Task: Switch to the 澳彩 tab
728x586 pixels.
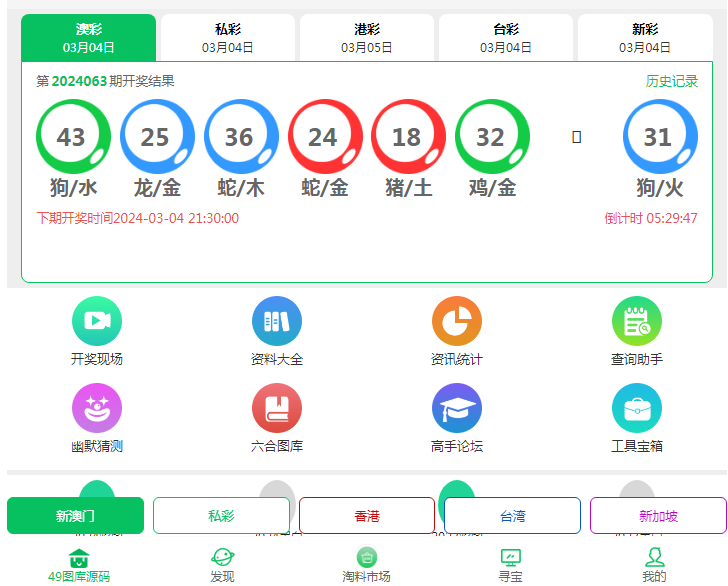Action: (89, 38)
